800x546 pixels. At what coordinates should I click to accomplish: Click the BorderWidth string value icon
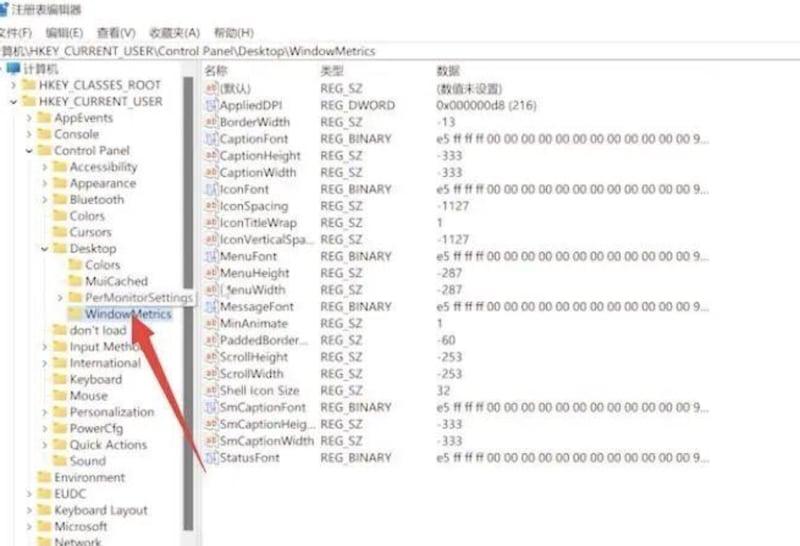tap(211, 122)
